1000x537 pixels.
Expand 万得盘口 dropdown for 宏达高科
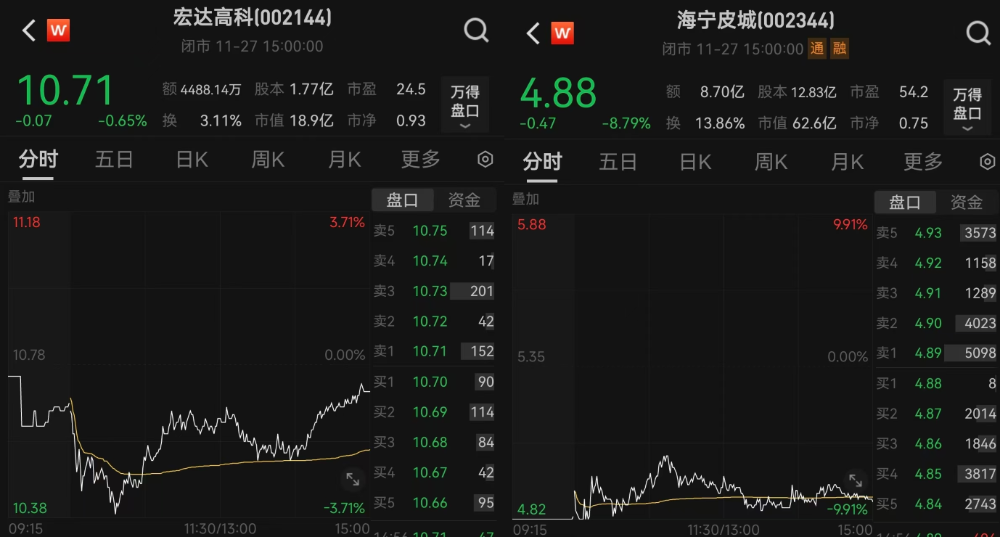click(x=465, y=105)
